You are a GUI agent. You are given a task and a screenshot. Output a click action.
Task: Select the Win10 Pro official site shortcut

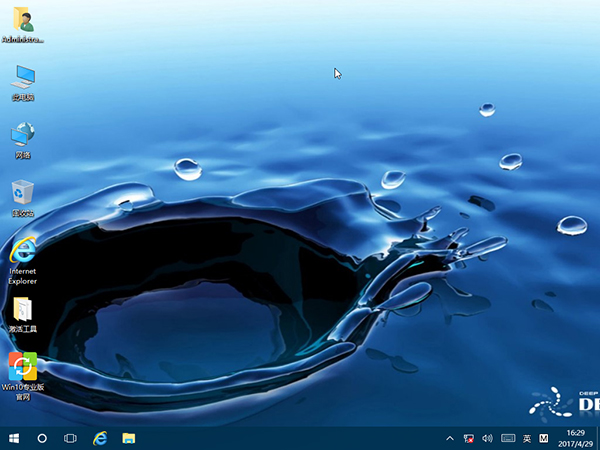pos(22,368)
